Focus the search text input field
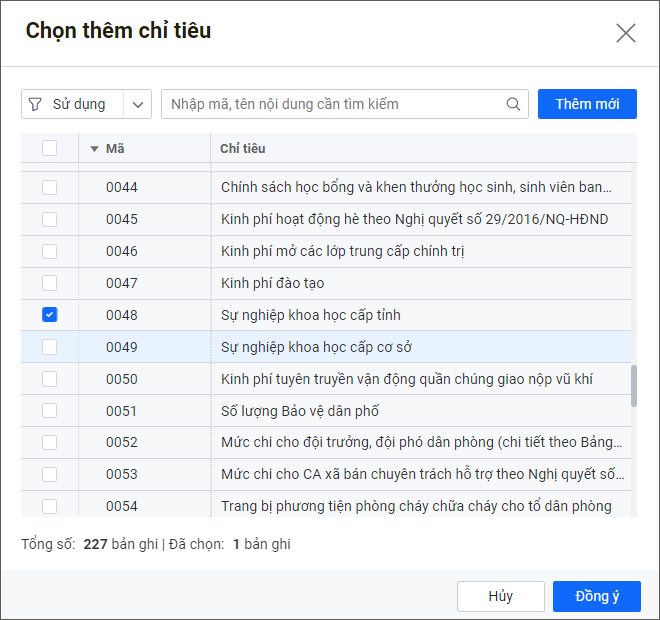The width and height of the screenshot is (660, 620). point(335,104)
